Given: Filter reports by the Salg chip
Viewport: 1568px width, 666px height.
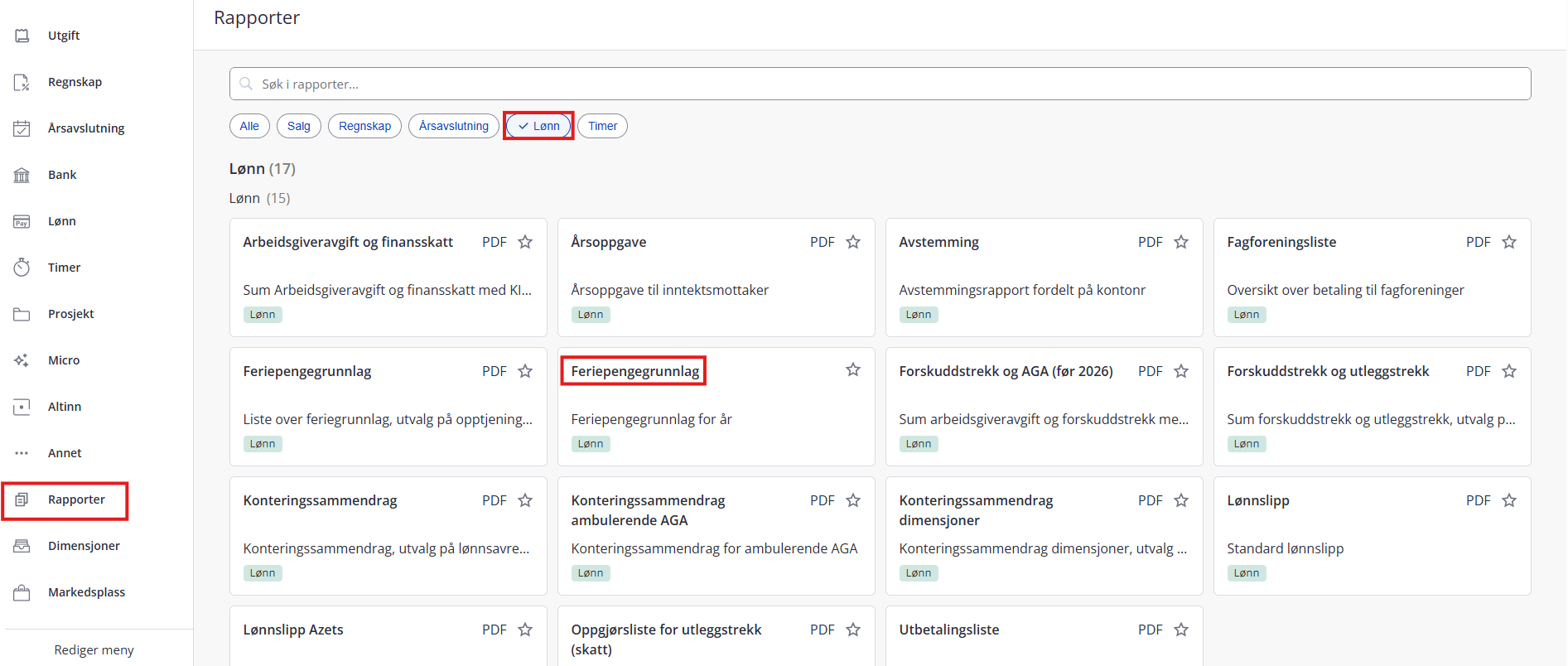Looking at the screenshot, I should pos(299,126).
